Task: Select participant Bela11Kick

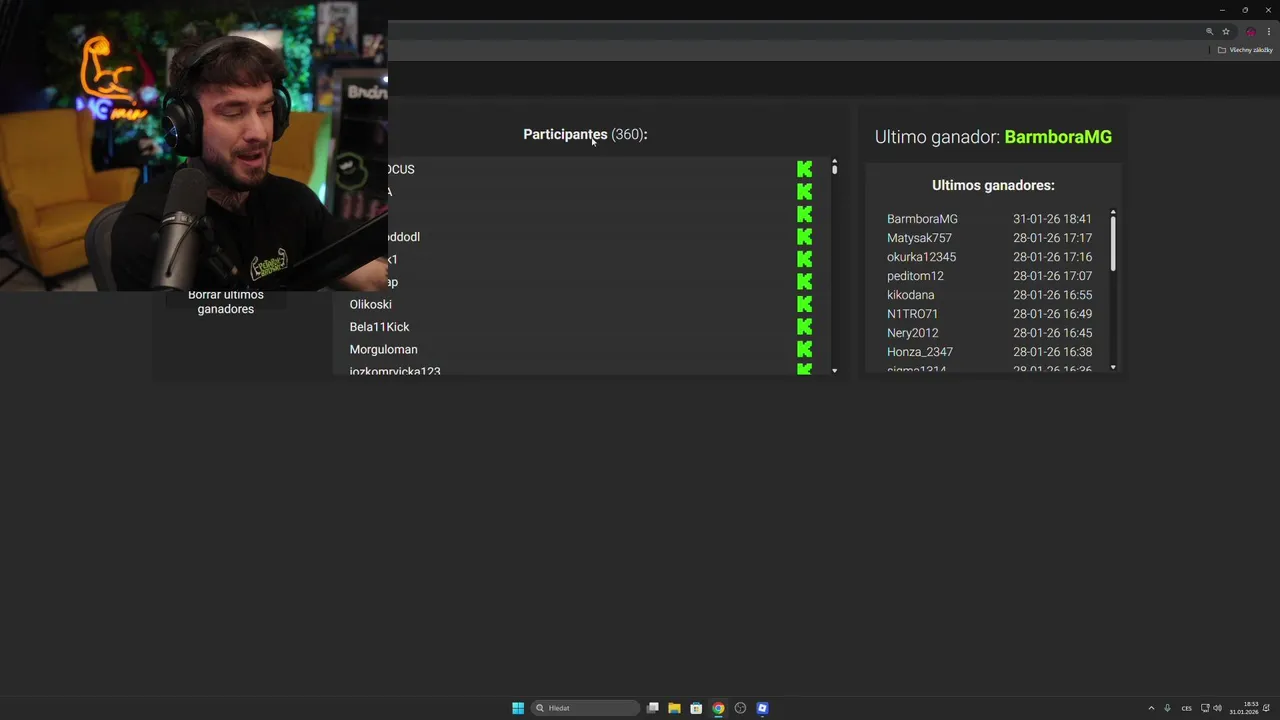Action: pos(379,327)
